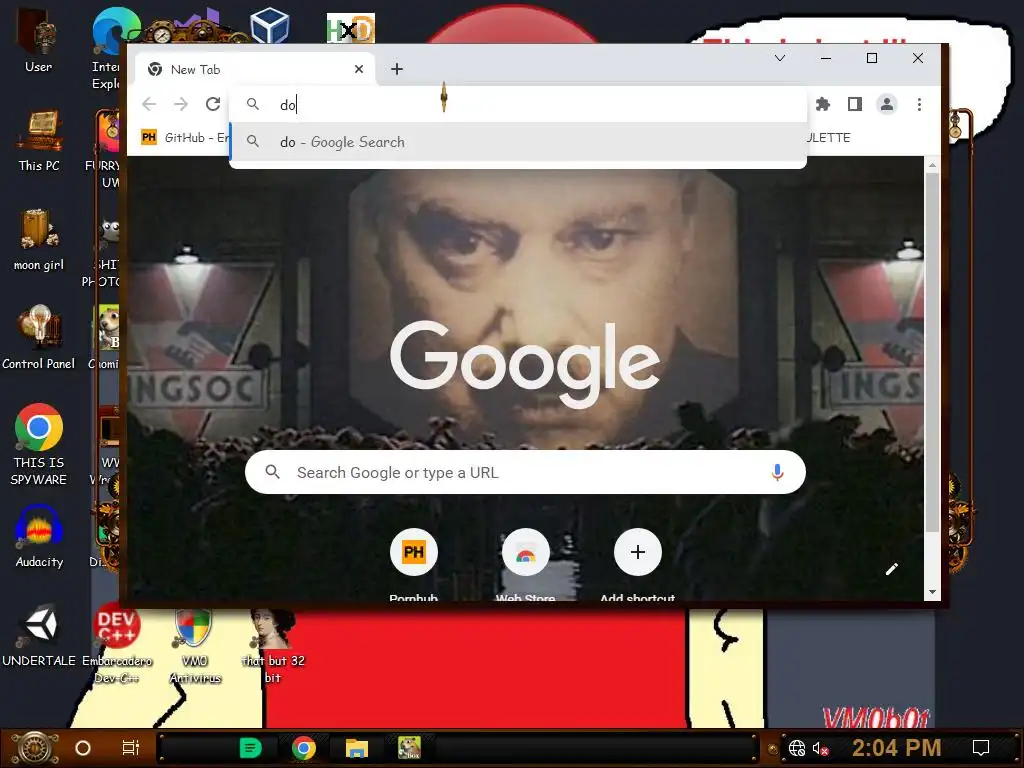Go back in Chrome
Viewport: 1024px width, 768px height.
point(149,104)
